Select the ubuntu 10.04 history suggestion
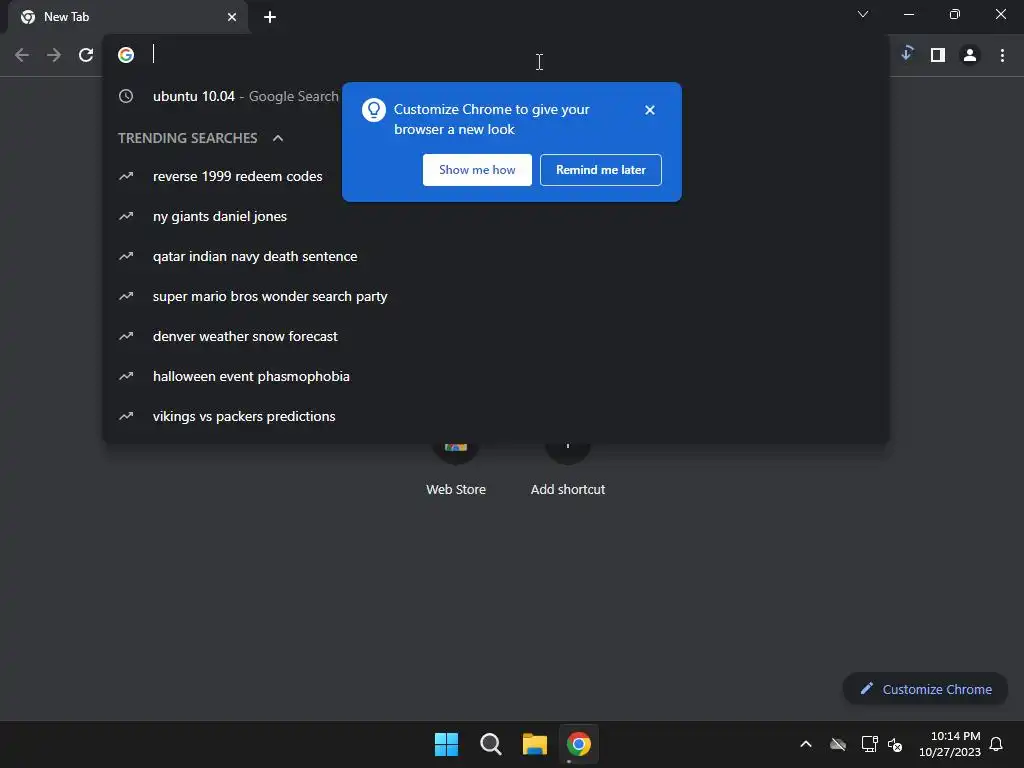 click(x=496, y=96)
